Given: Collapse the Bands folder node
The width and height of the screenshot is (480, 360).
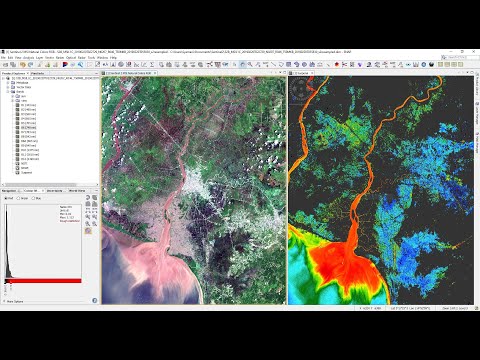Looking at the screenshot, I should coord(7,92).
